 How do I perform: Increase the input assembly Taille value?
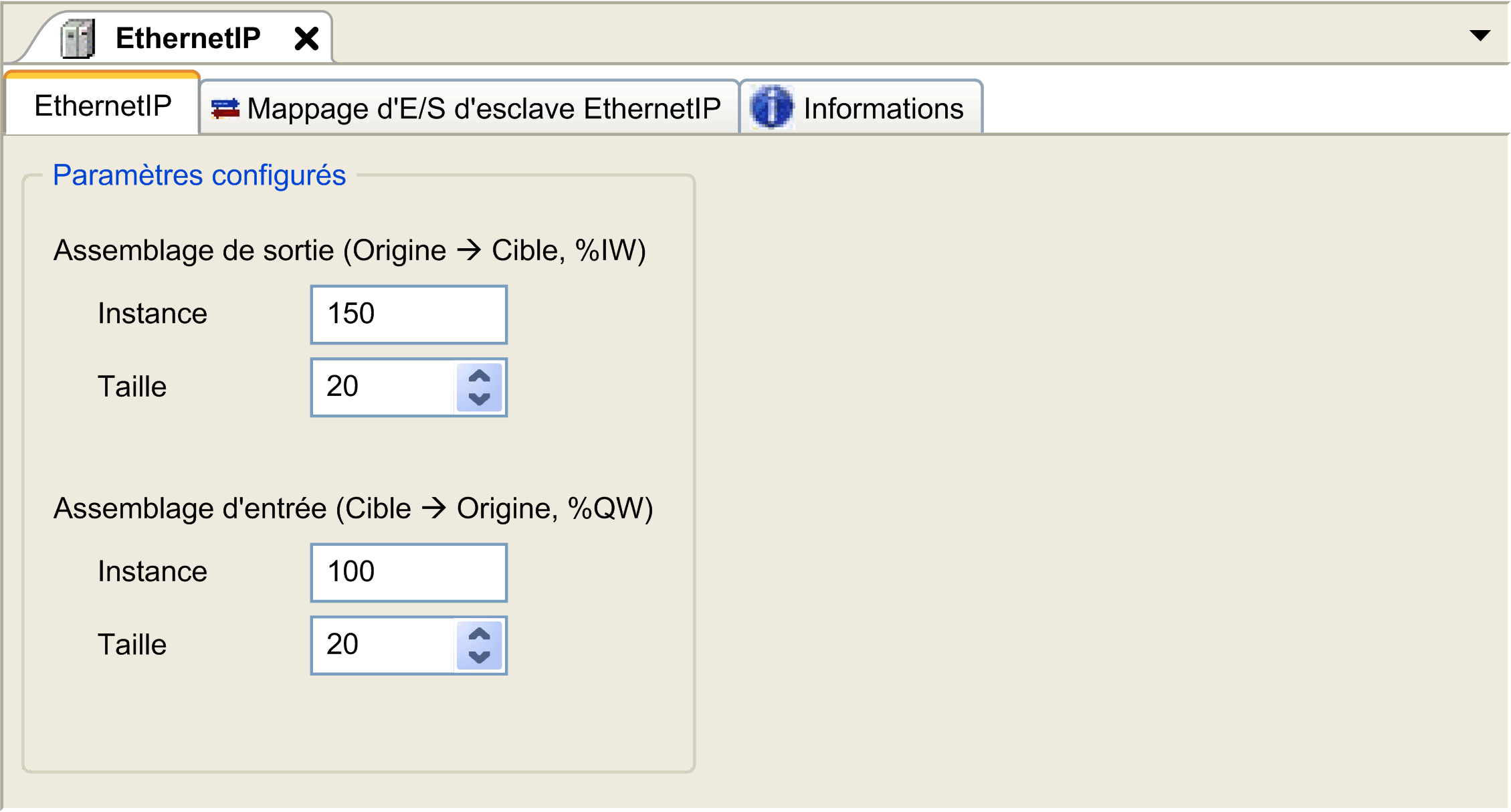[479, 634]
